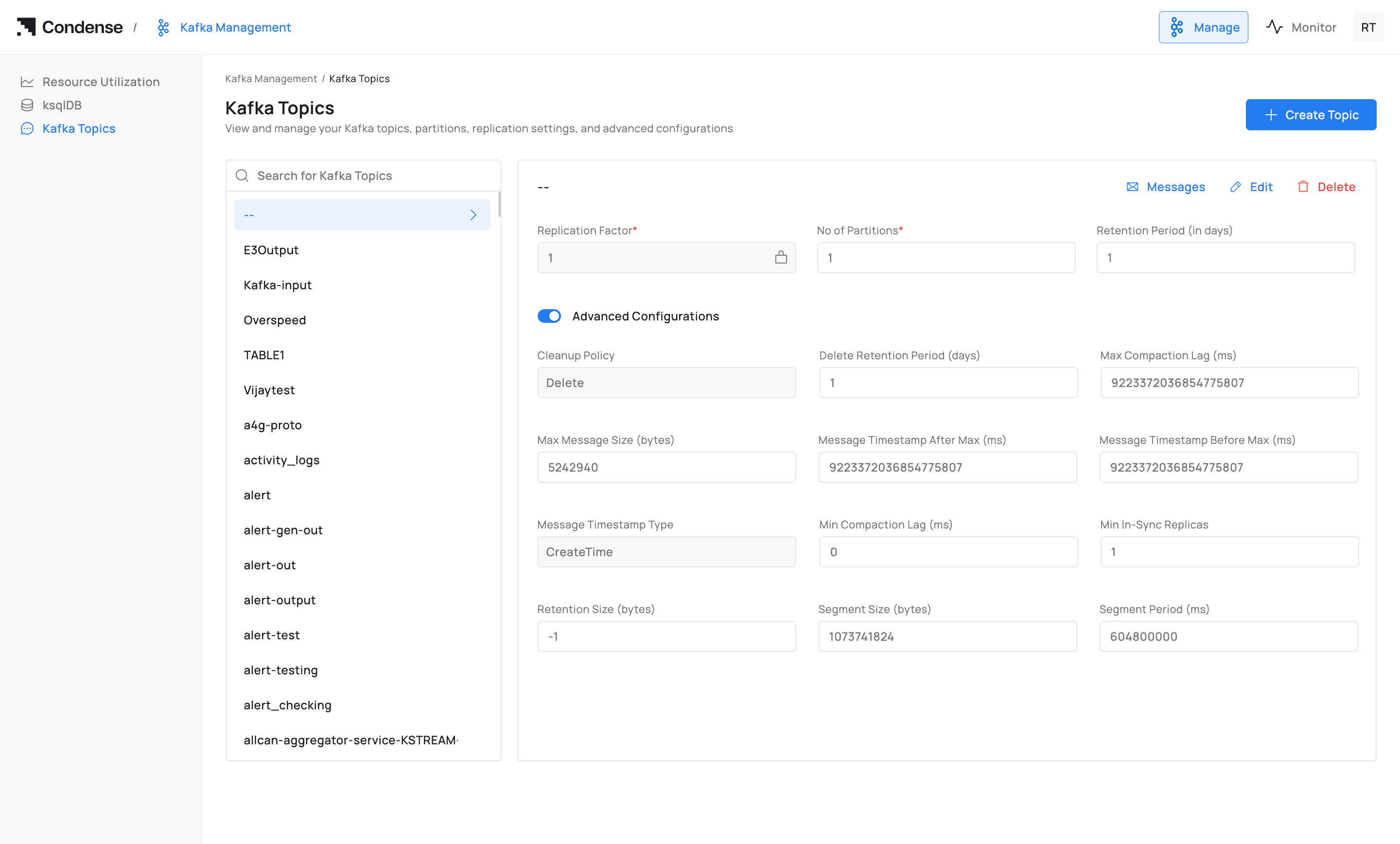Image resolution: width=1400 pixels, height=844 pixels.
Task: Click the Monitor pulse icon
Action: (x=1274, y=27)
